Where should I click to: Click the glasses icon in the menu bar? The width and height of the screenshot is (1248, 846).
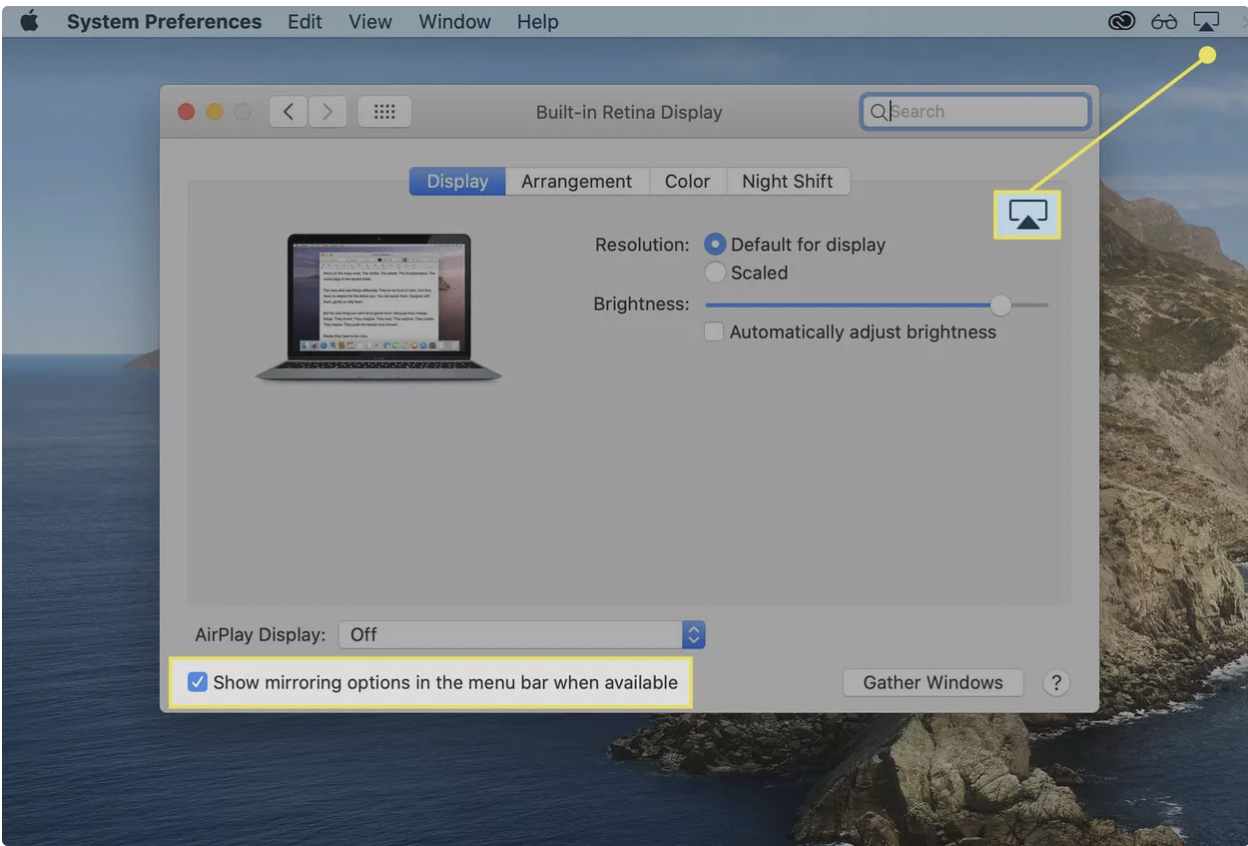coord(1164,21)
